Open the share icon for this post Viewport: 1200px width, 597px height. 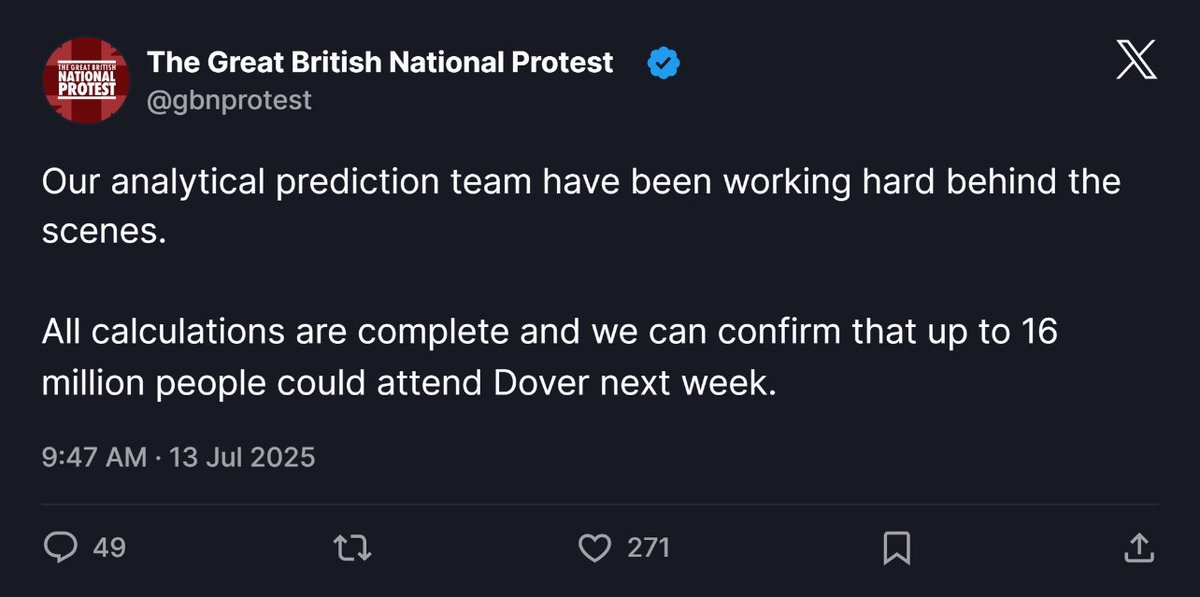[x=1139, y=547]
